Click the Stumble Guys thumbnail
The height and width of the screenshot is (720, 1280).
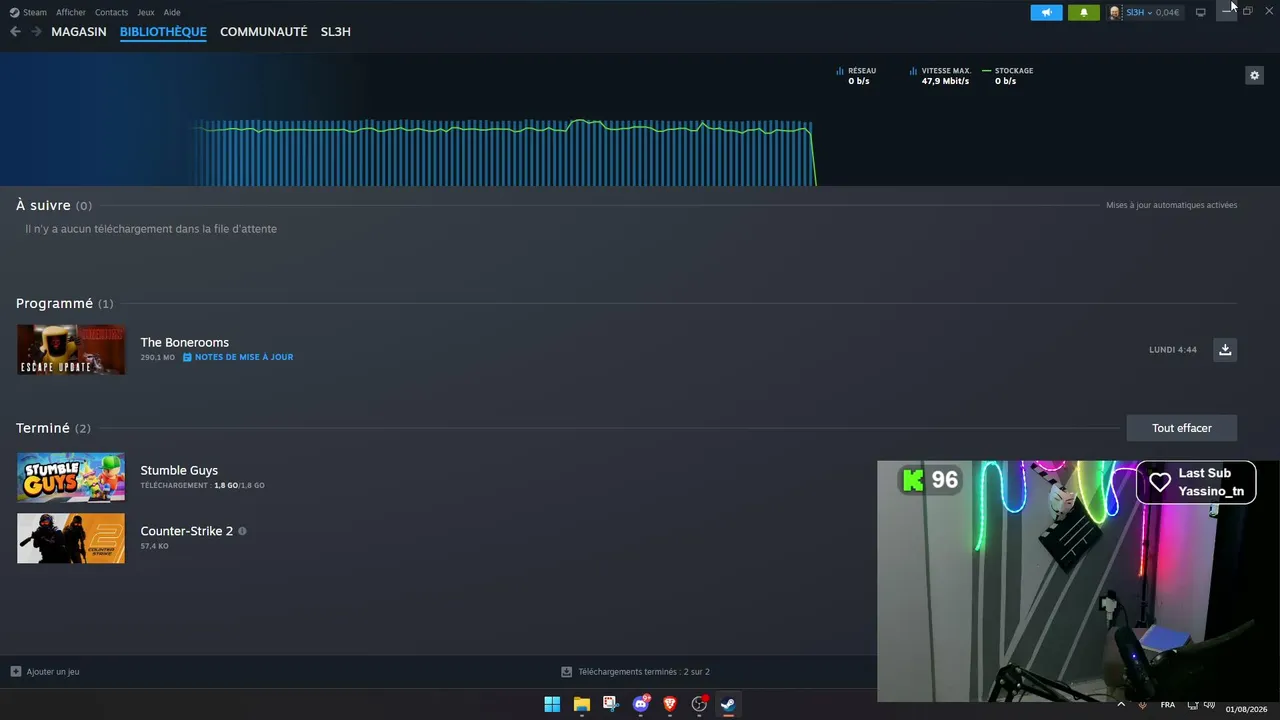71,477
